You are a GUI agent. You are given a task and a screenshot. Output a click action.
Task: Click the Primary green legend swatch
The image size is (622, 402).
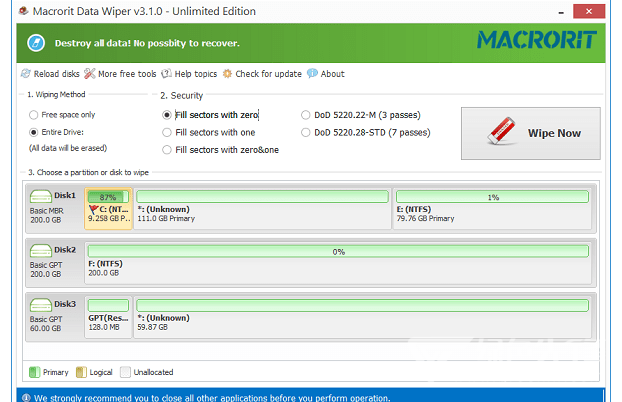(x=35, y=372)
